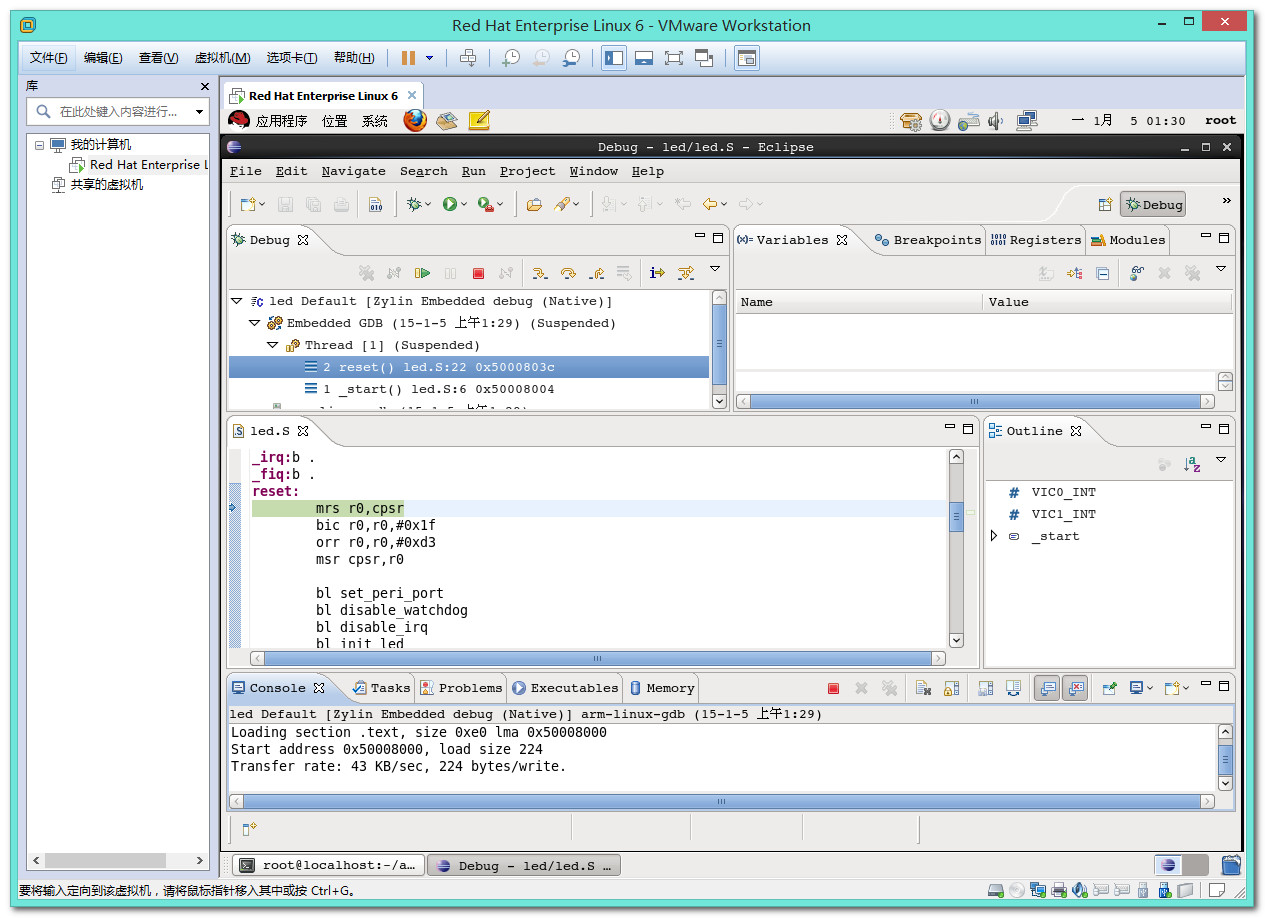Toggle VMware unity mode button
The image size is (1265, 918).
704,58
